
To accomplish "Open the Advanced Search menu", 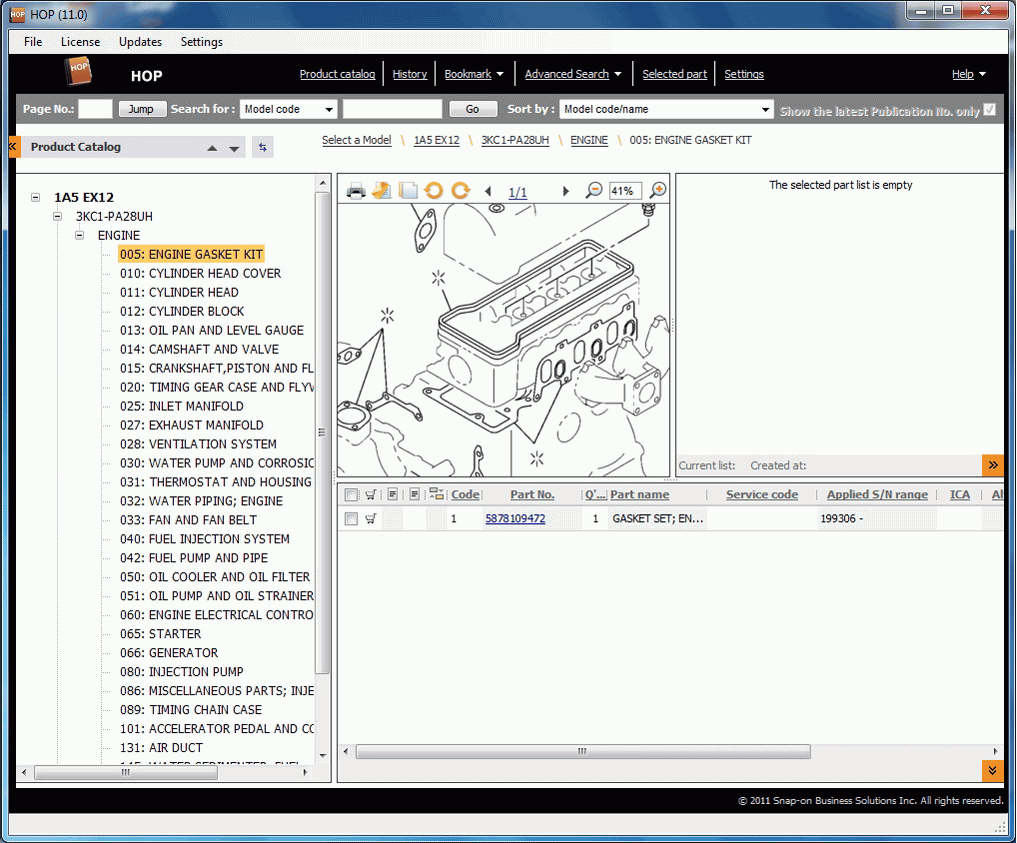I will (x=566, y=73).
